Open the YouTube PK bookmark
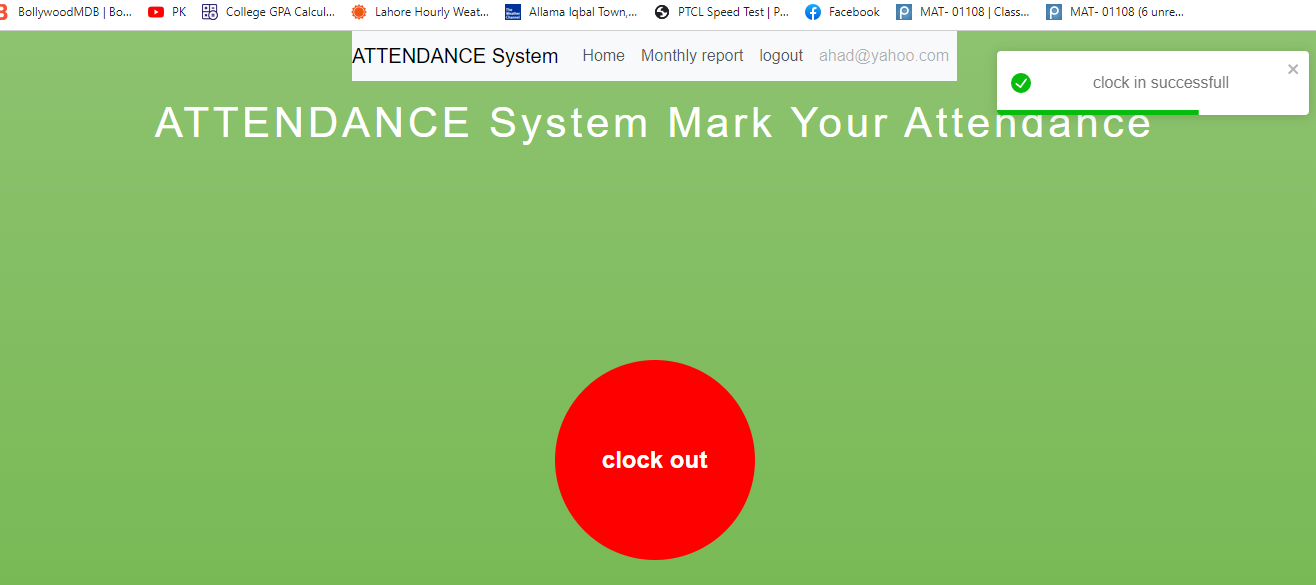Image resolution: width=1316 pixels, height=585 pixels. tap(167, 12)
